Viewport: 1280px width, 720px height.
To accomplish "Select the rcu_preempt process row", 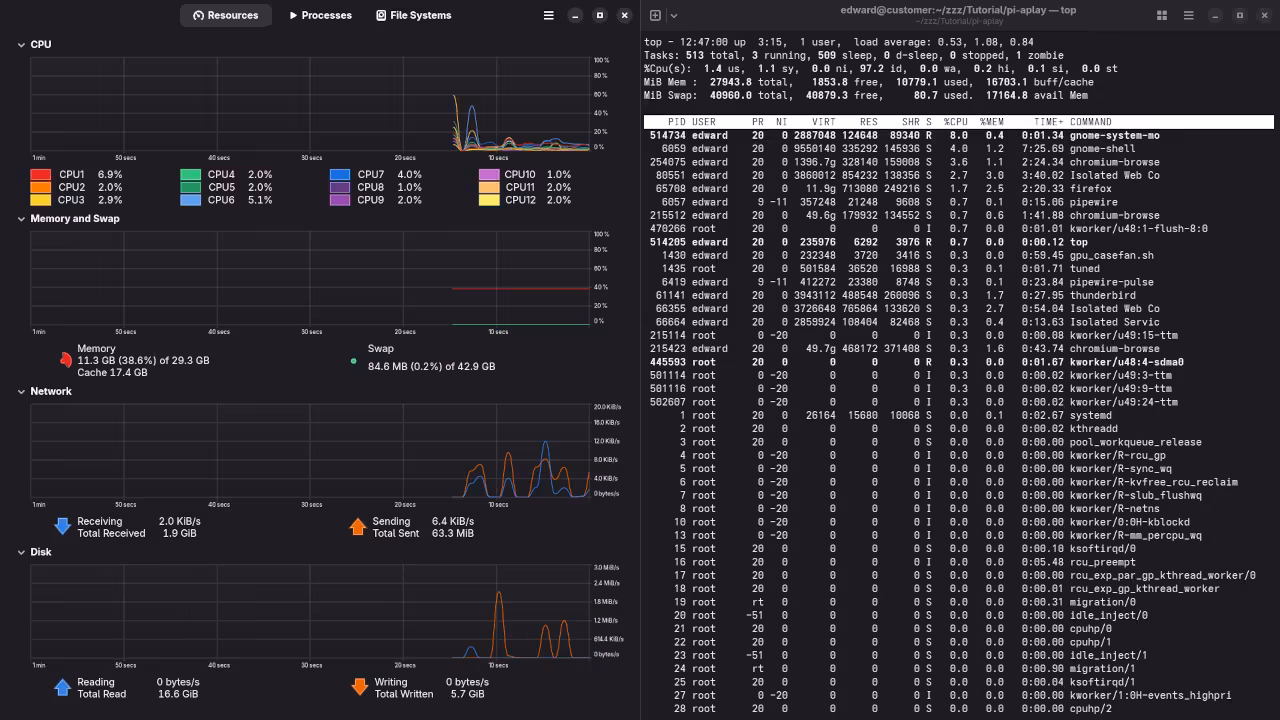I will [x=959, y=562].
